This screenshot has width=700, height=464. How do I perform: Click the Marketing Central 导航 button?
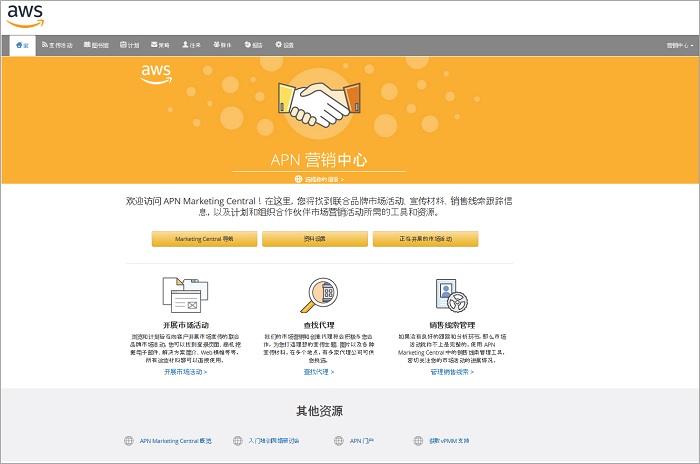click(x=204, y=239)
